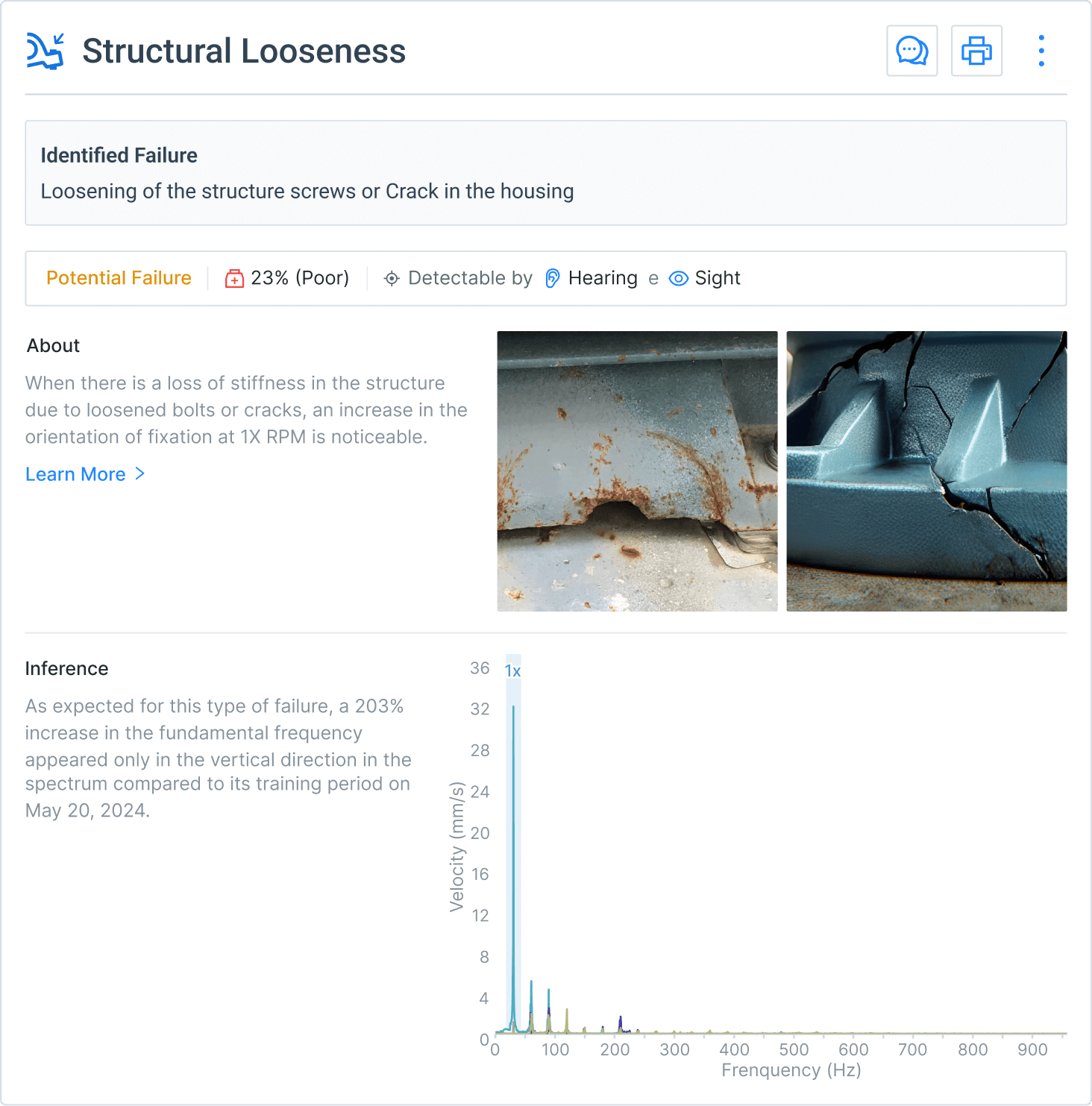Screen dimensions: 1092x1106
Task: Click the 23% (Poor) health score
Action: pyautogui.click(x=299, y=278)
